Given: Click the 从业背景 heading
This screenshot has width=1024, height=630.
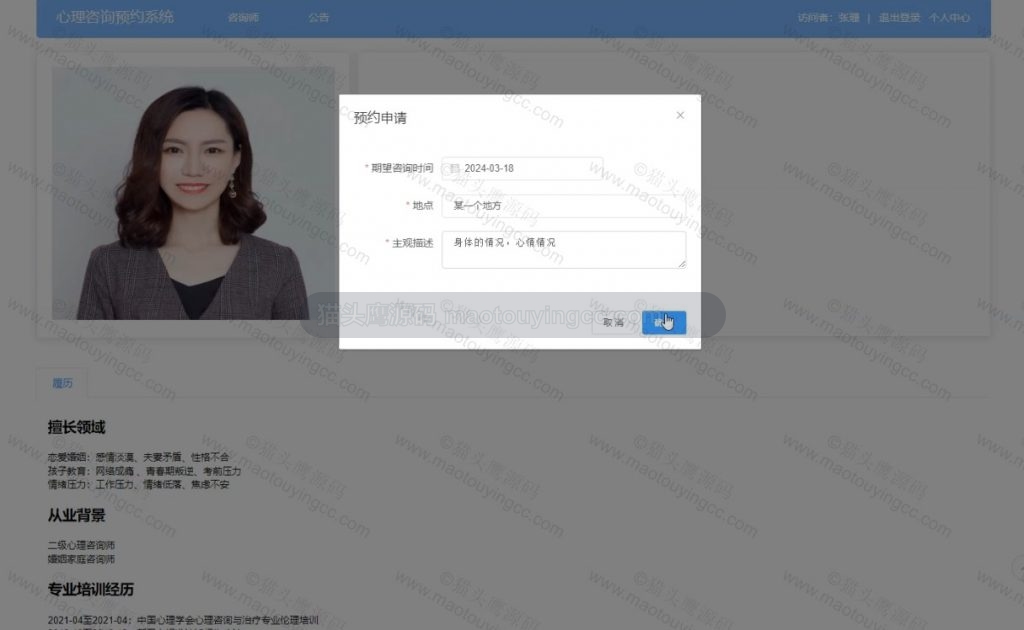Looking at the screenshot, I should point(76,516).
